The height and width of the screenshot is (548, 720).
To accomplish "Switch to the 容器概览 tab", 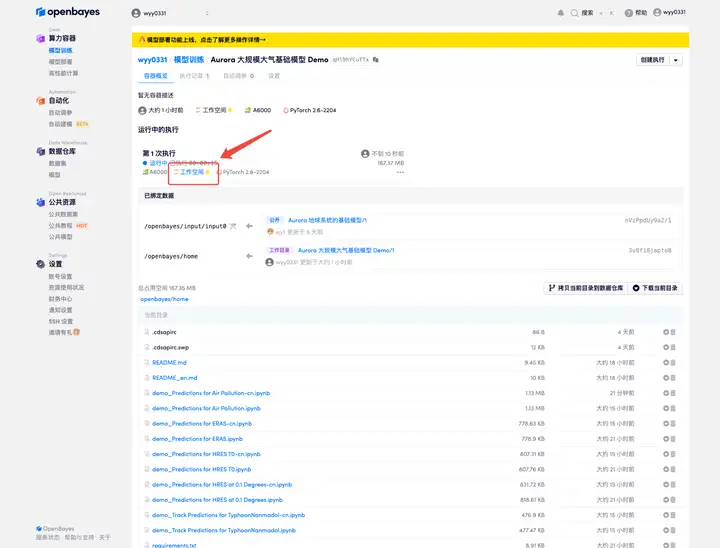I will [x=156, y=76].
